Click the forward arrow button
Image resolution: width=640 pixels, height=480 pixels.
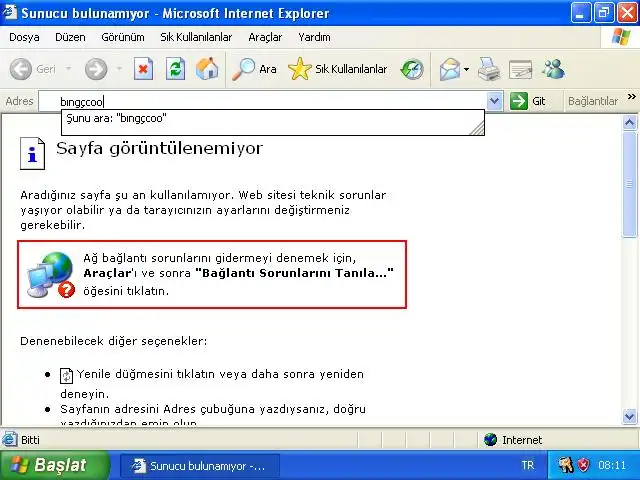click(x=96, y=69)
